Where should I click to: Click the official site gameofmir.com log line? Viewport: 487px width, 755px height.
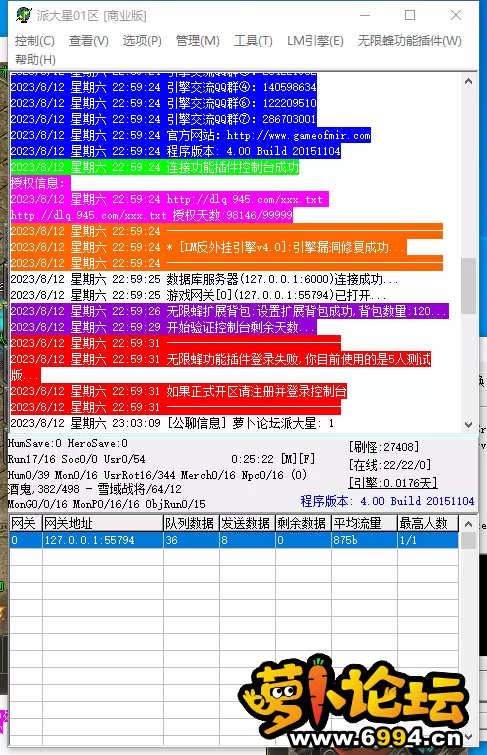click(x=190, y=135)
